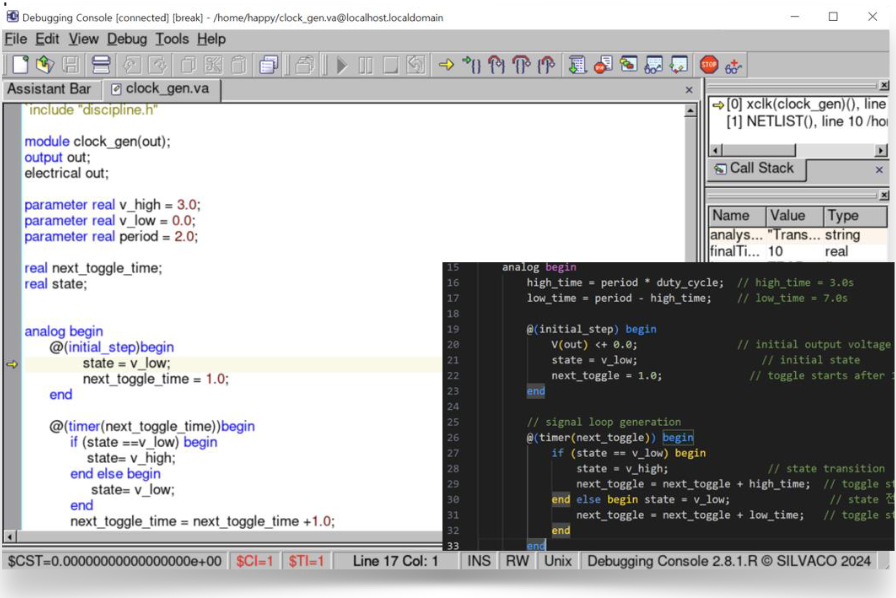This screenshot has width=896, height=598.
Task: Click the red STOP sign icon
Action: [709, 65]
